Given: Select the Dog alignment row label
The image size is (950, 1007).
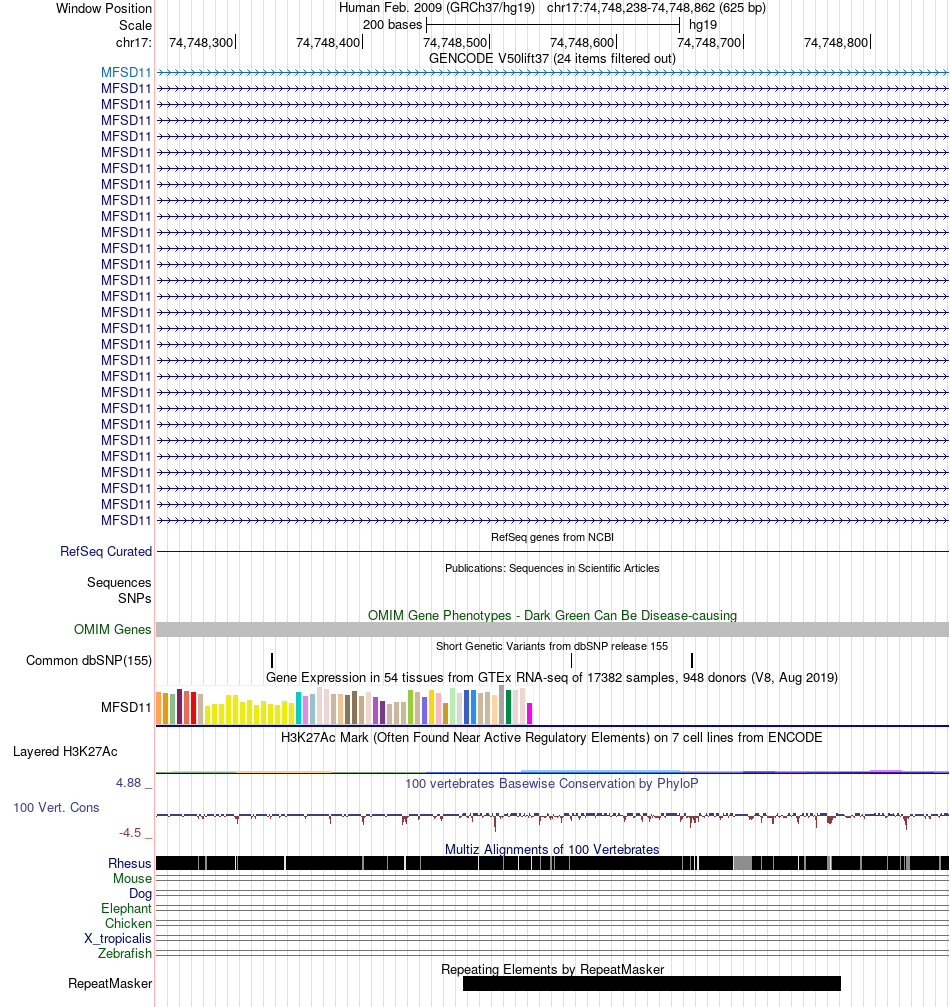Looking at the screenshot, I should [141, 894].
